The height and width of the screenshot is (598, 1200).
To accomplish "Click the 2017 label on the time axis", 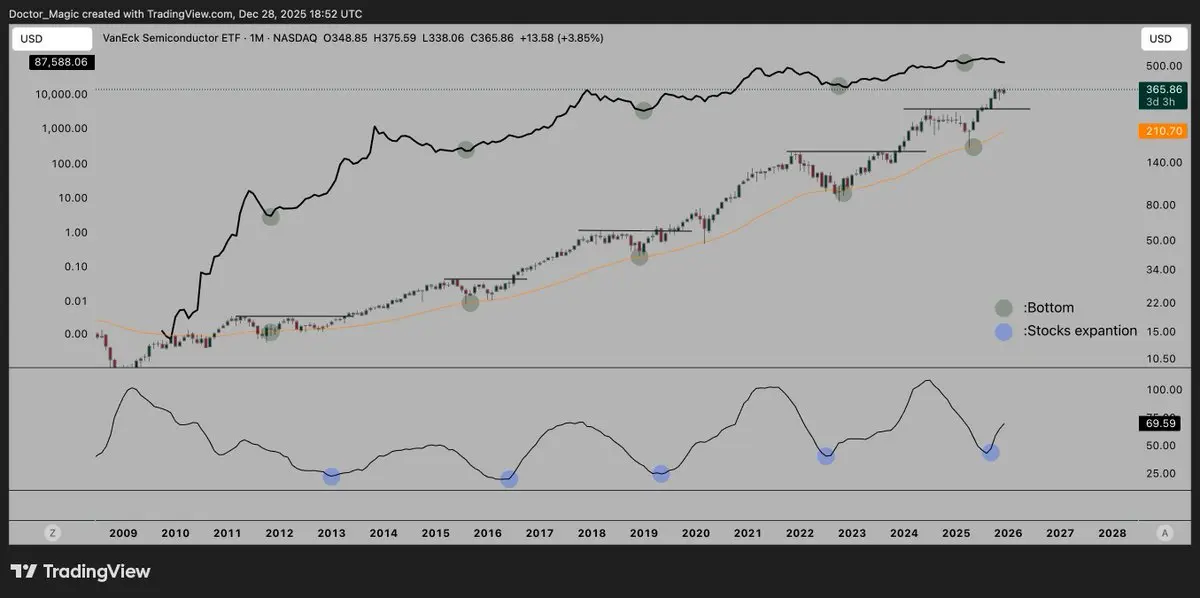I will tap(539, 534).
